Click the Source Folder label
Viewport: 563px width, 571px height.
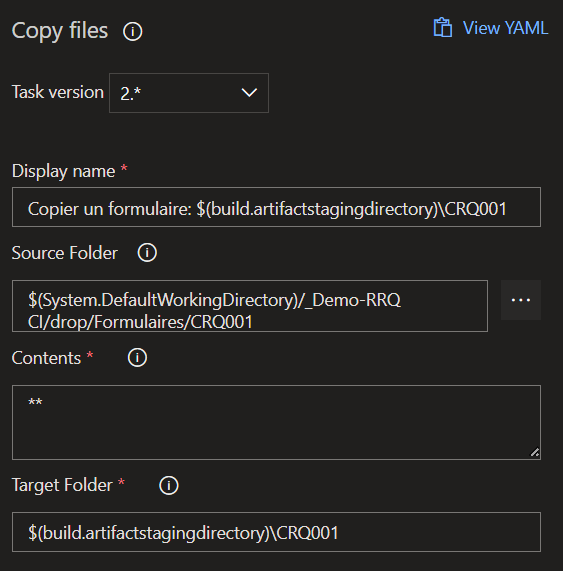(x=65, y=253)
